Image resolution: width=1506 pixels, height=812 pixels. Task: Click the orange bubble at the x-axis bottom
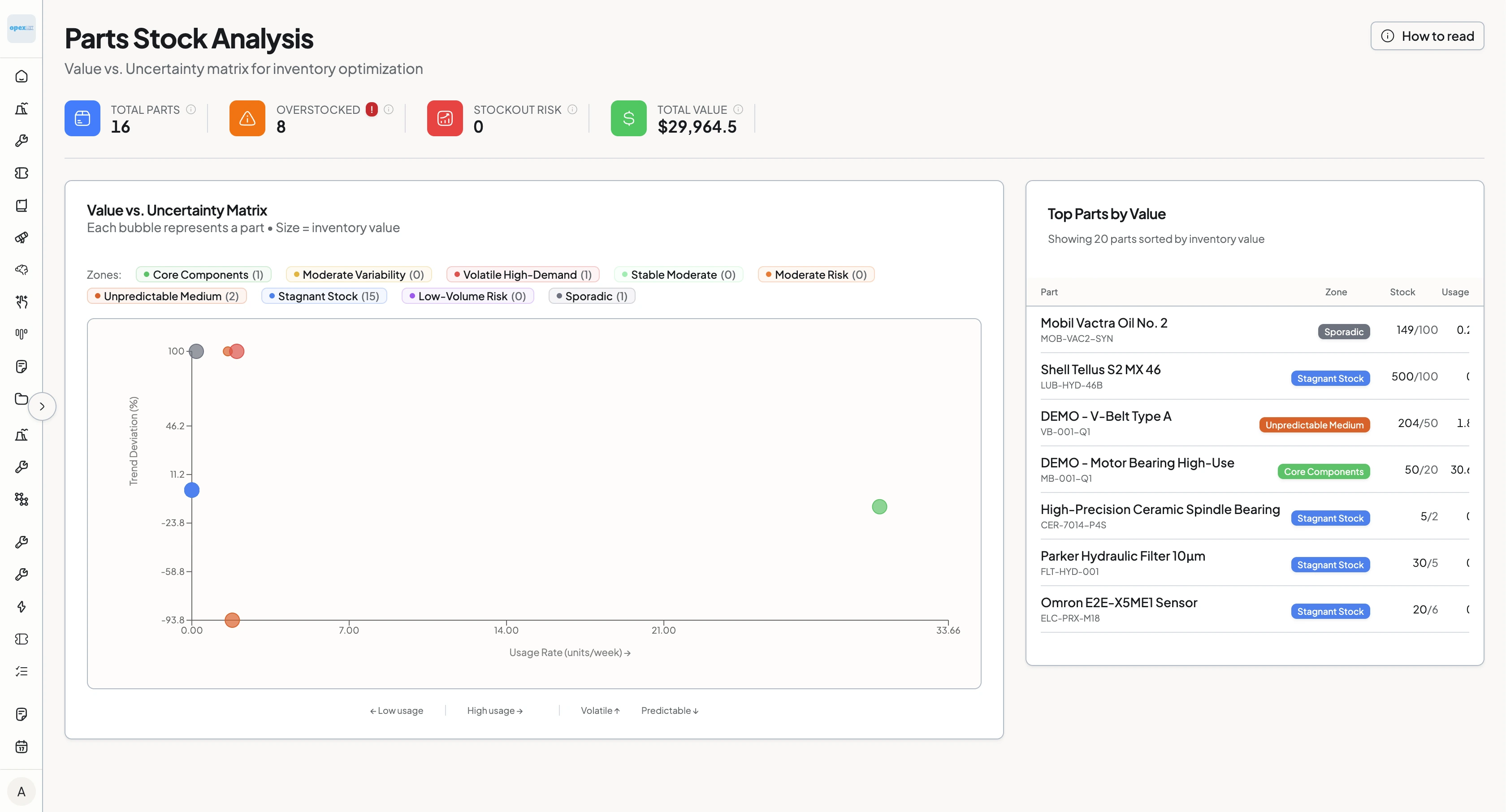[232, 620]
